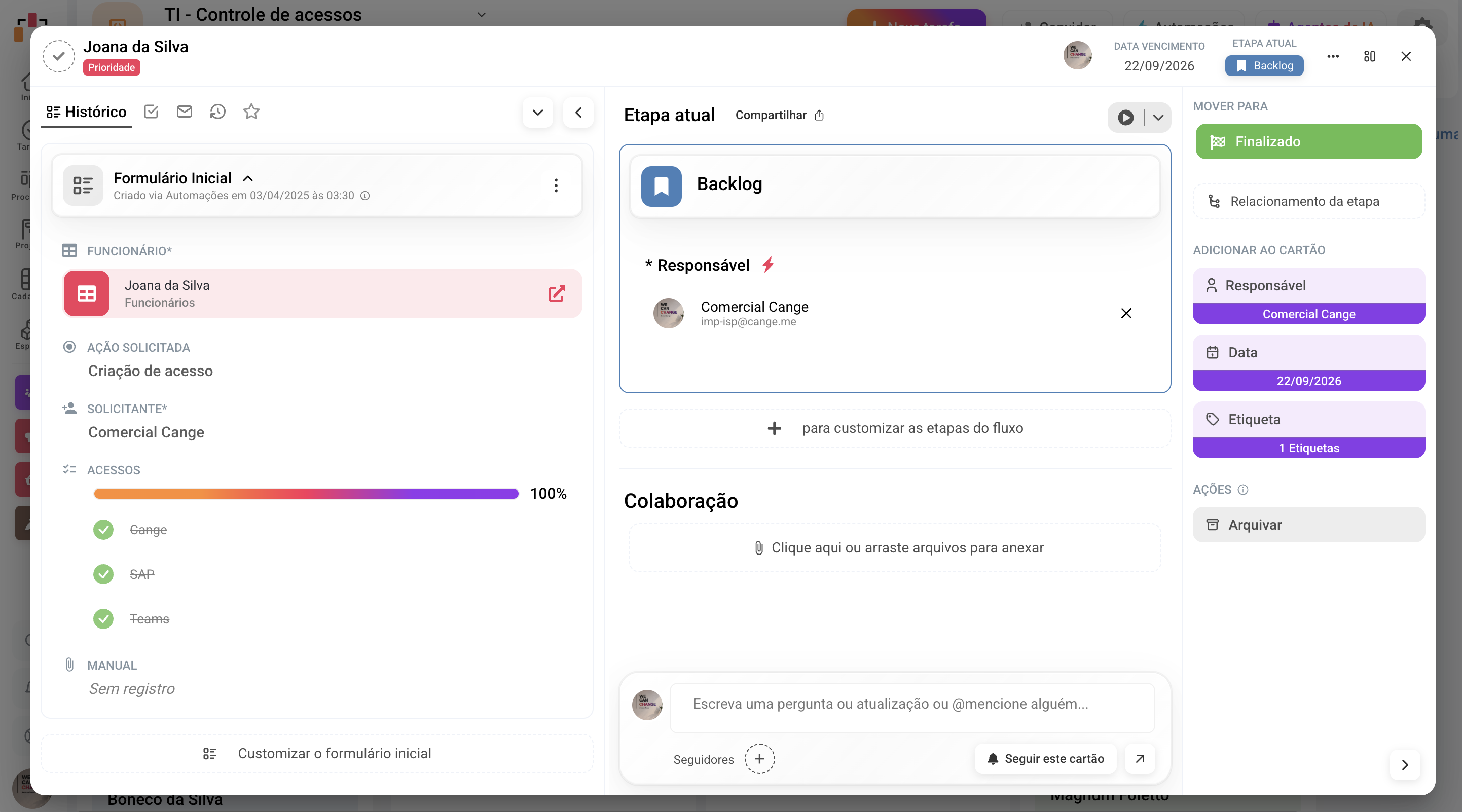This screenshot has height=812, width=1462.
Task: Move card to Finalizado
Action: [x=1309, y=141]
